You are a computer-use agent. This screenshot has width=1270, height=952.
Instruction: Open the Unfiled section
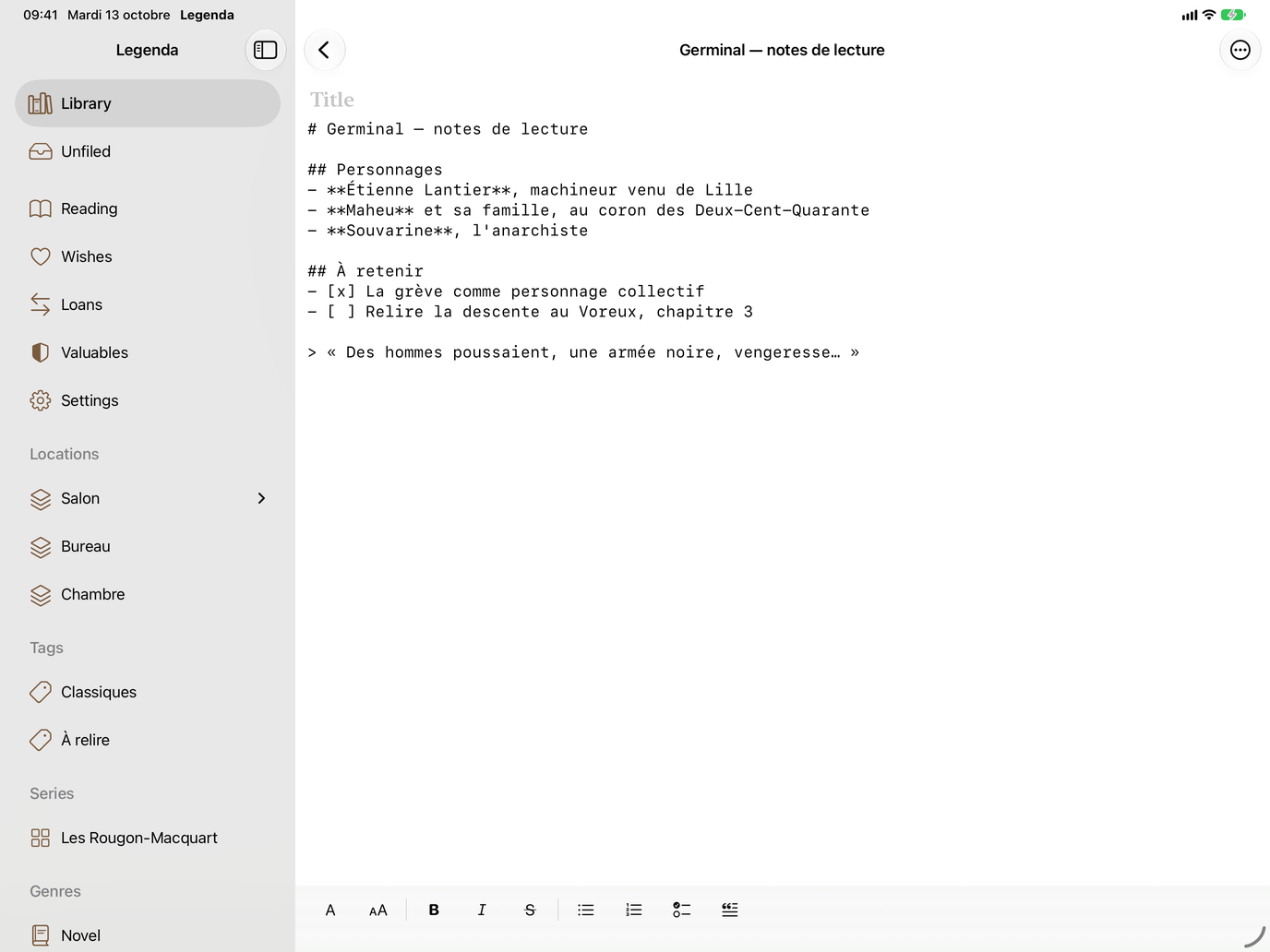148,151
